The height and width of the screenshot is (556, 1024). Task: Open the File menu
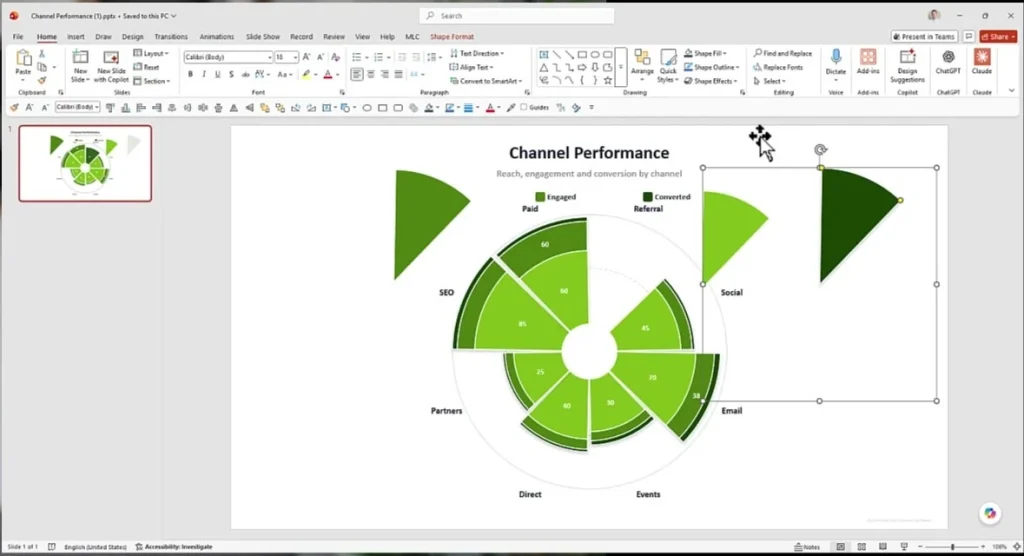point(18,37)
